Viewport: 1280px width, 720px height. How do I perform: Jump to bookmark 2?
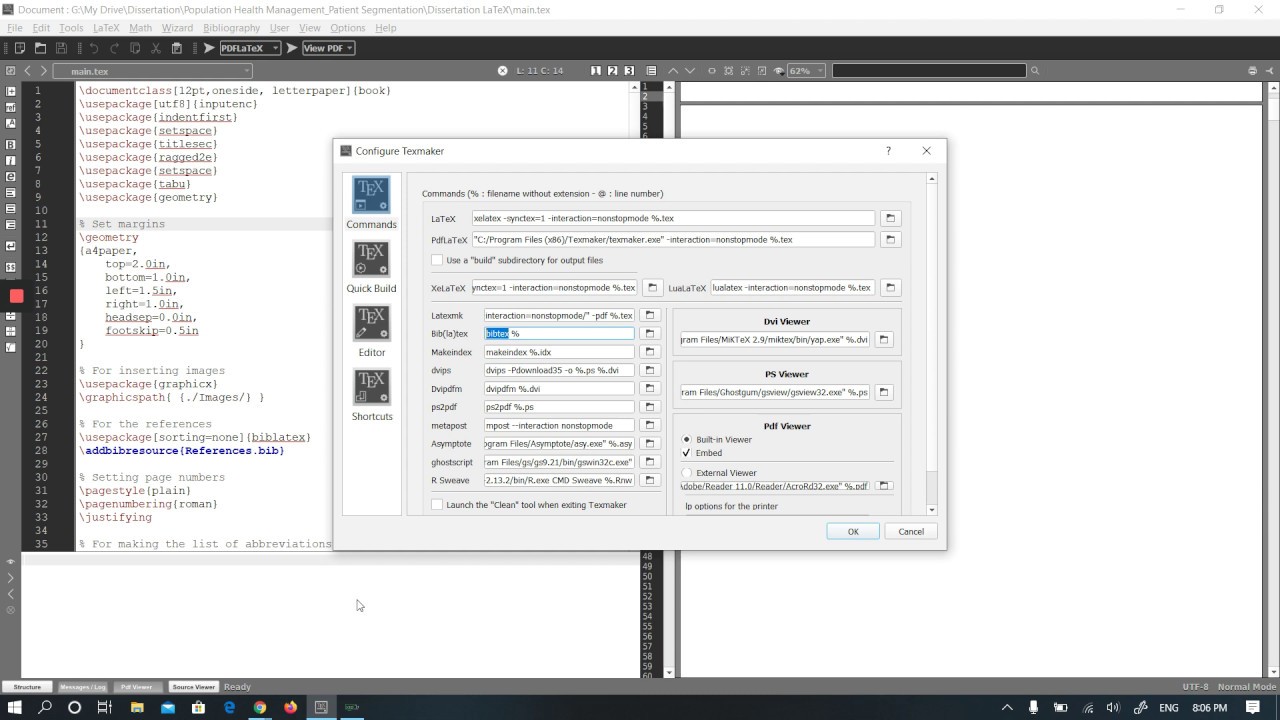point(612,71)
